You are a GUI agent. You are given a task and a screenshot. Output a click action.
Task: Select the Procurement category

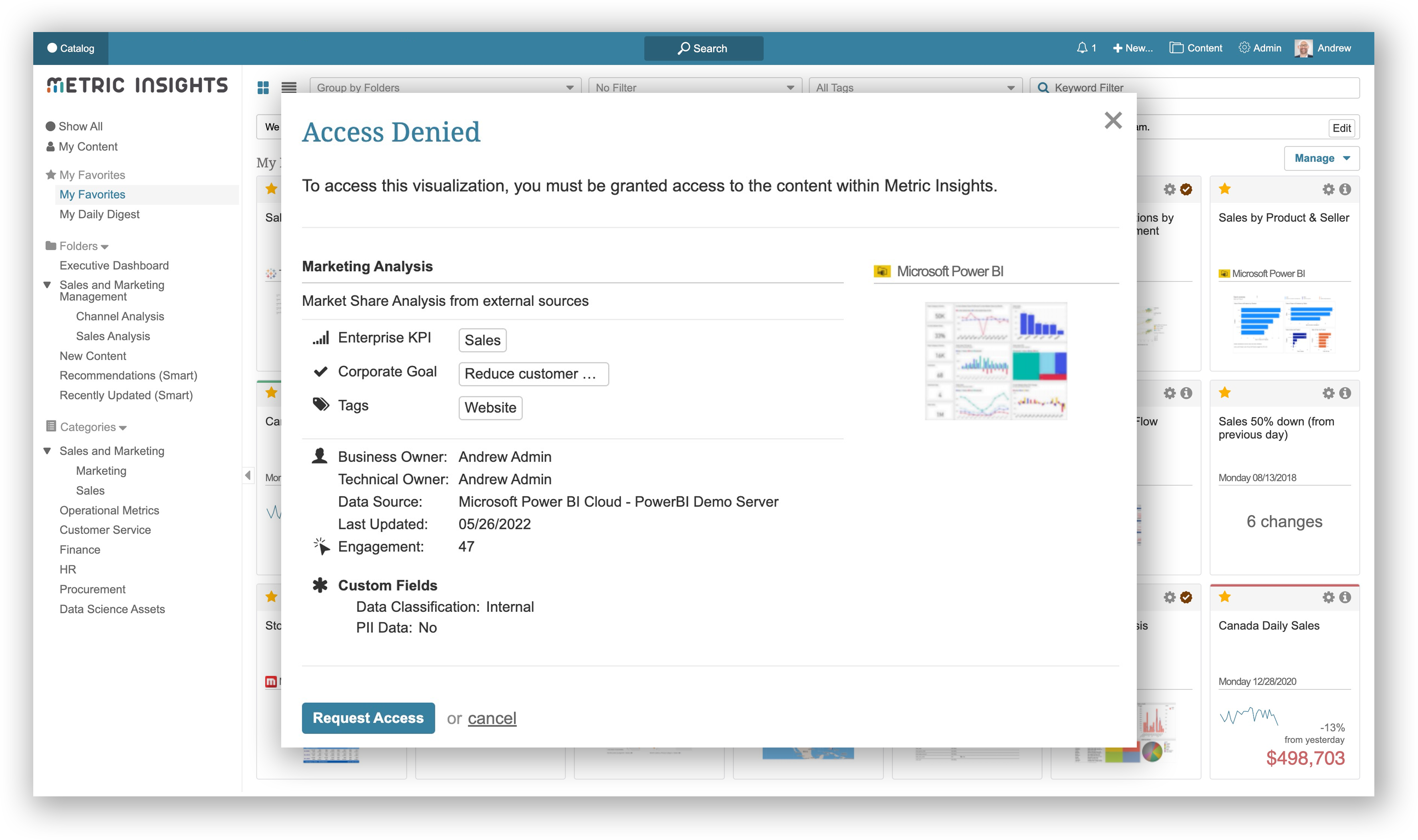coord(92,589)
